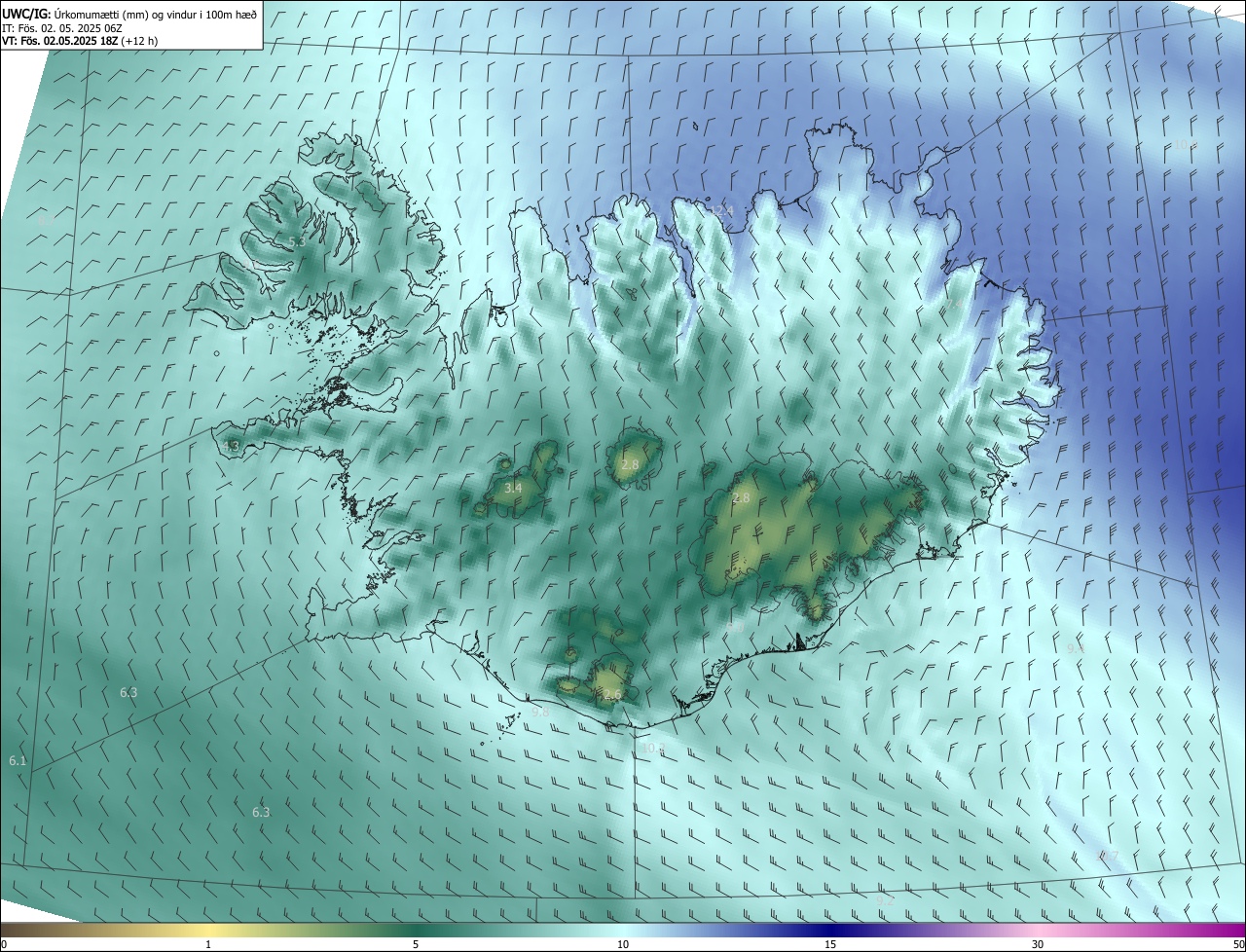Click the 'VT: Fös. 02.05.2025 18Z (+12 h)' line
This screenshot has height=952, width=1246.
80,41
